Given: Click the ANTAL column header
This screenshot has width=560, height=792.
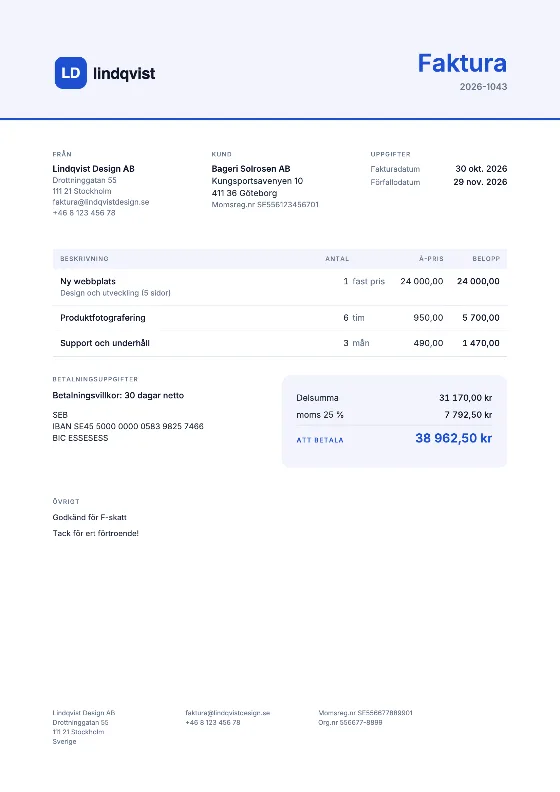Looking at the screenshot, I should (337, 259).
